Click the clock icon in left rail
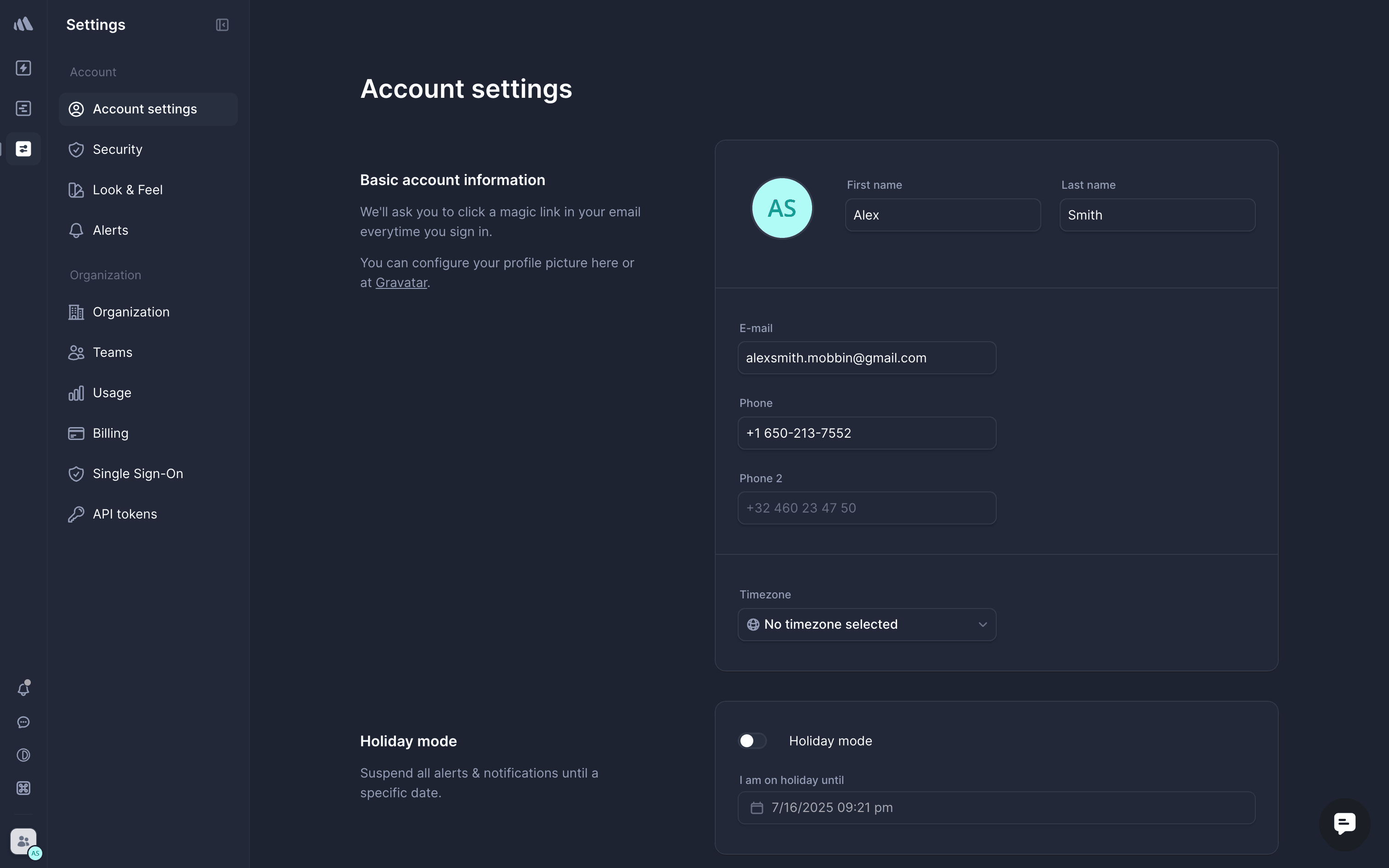 tap(23, 755)
